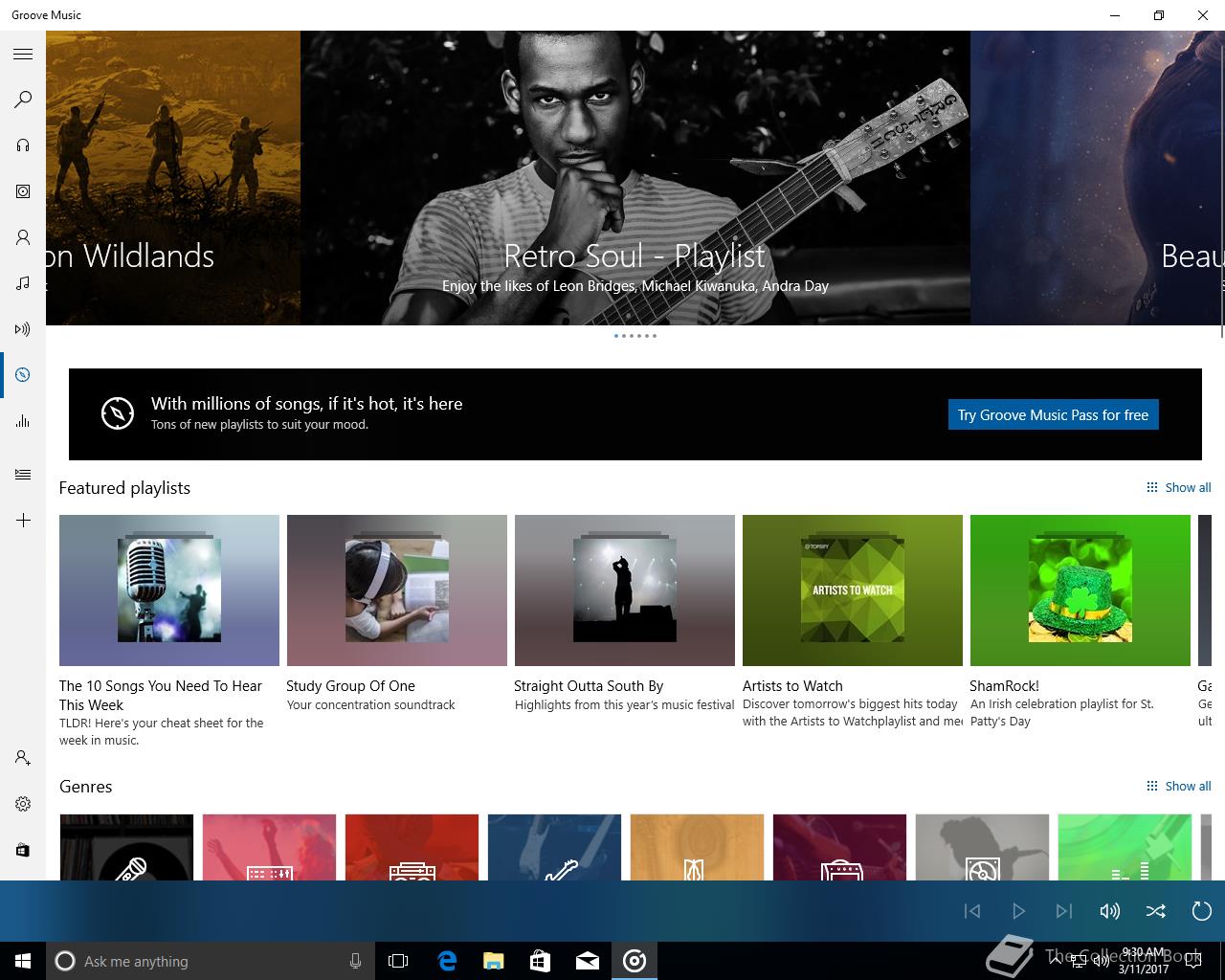Viewport: 1225px width, 980px height.
Task: Open Charts bar graph icon in sidebar
Action: tap(23, 421)
